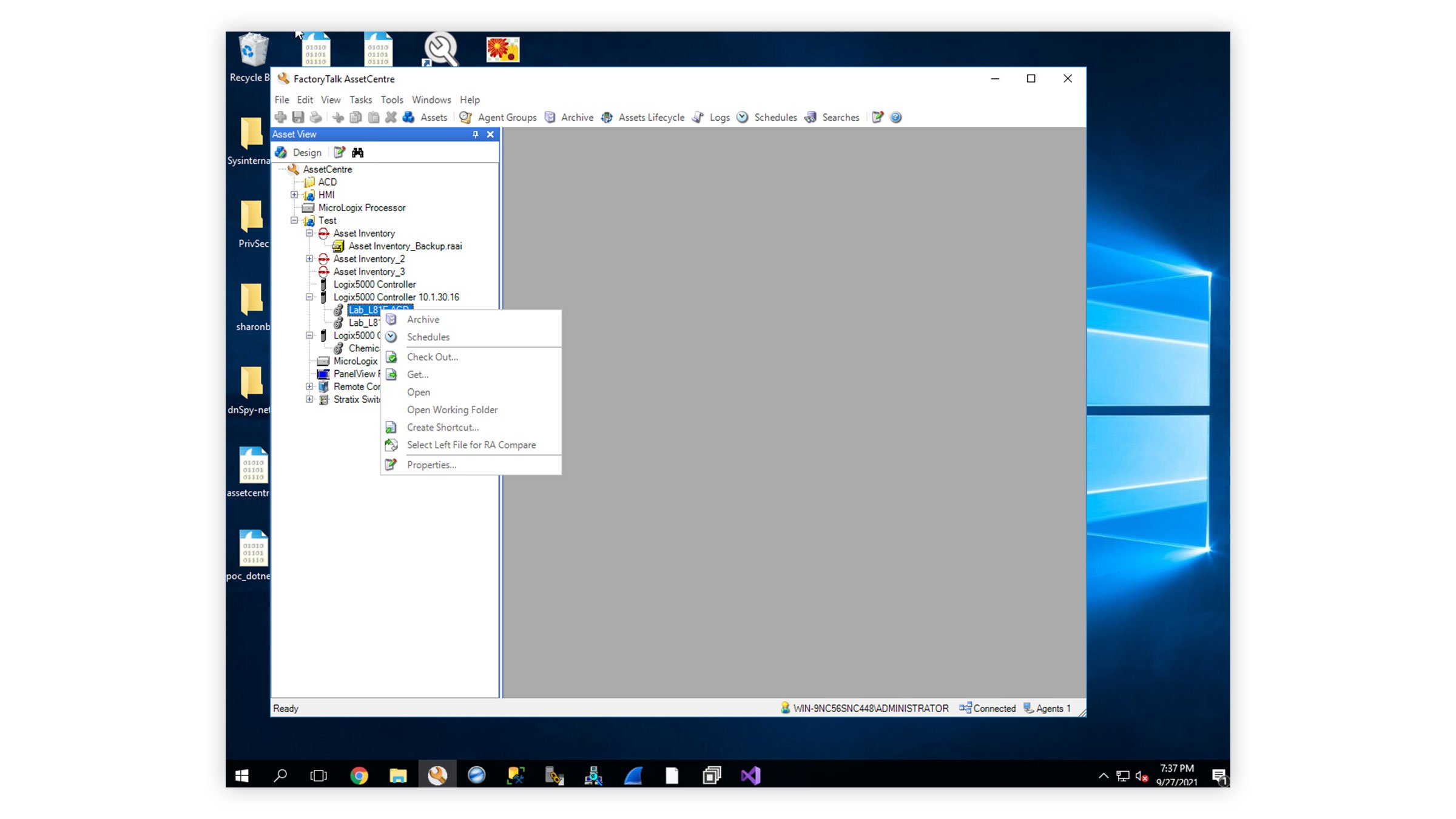Click the main toolbar properties notepad icon

pyautogui.click(x=877, y=117)
